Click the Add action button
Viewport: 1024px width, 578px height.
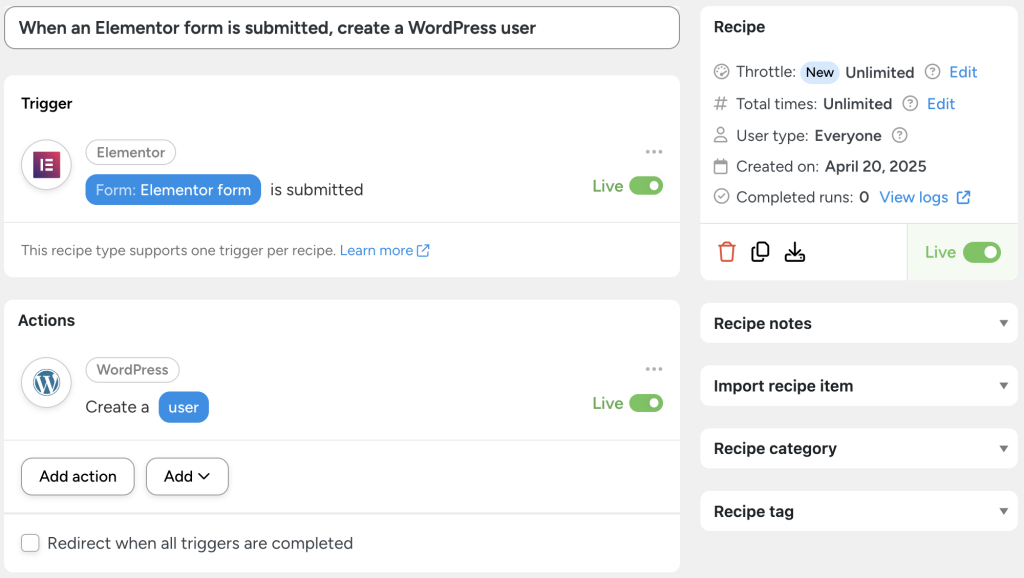(x=77, y=476)
